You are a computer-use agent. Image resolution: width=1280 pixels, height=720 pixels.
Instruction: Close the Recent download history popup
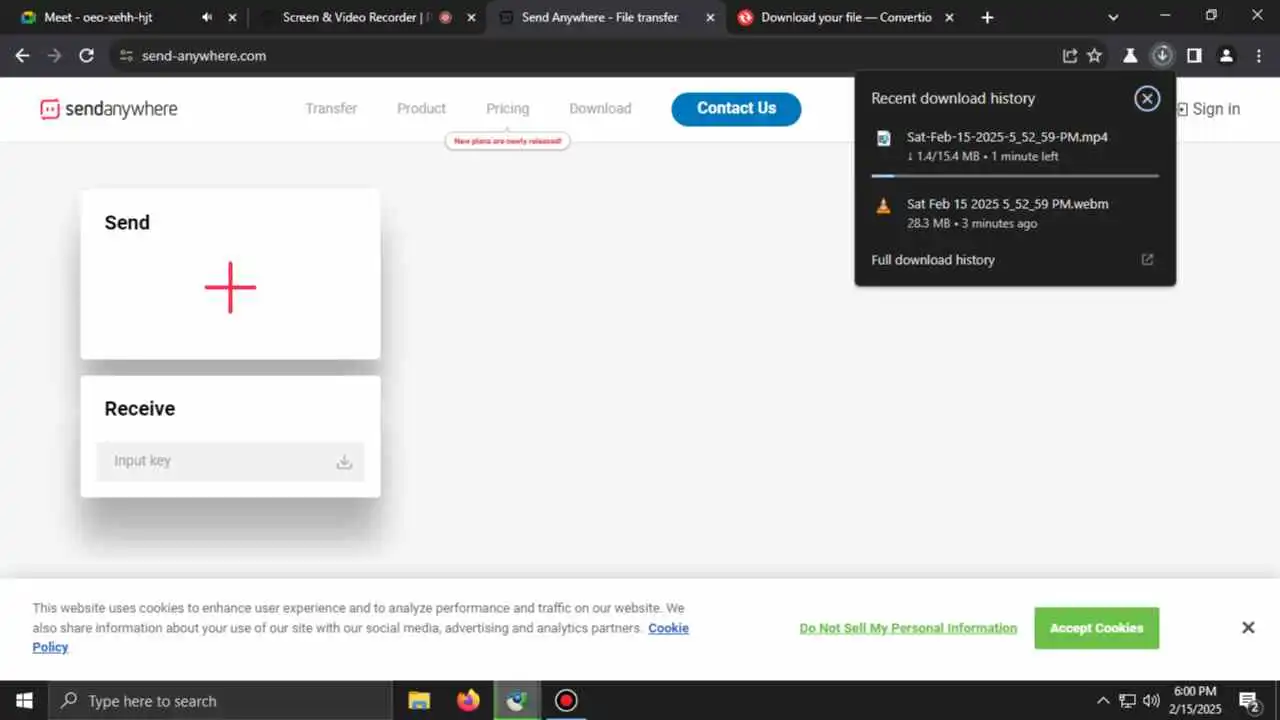(1147, 98)
